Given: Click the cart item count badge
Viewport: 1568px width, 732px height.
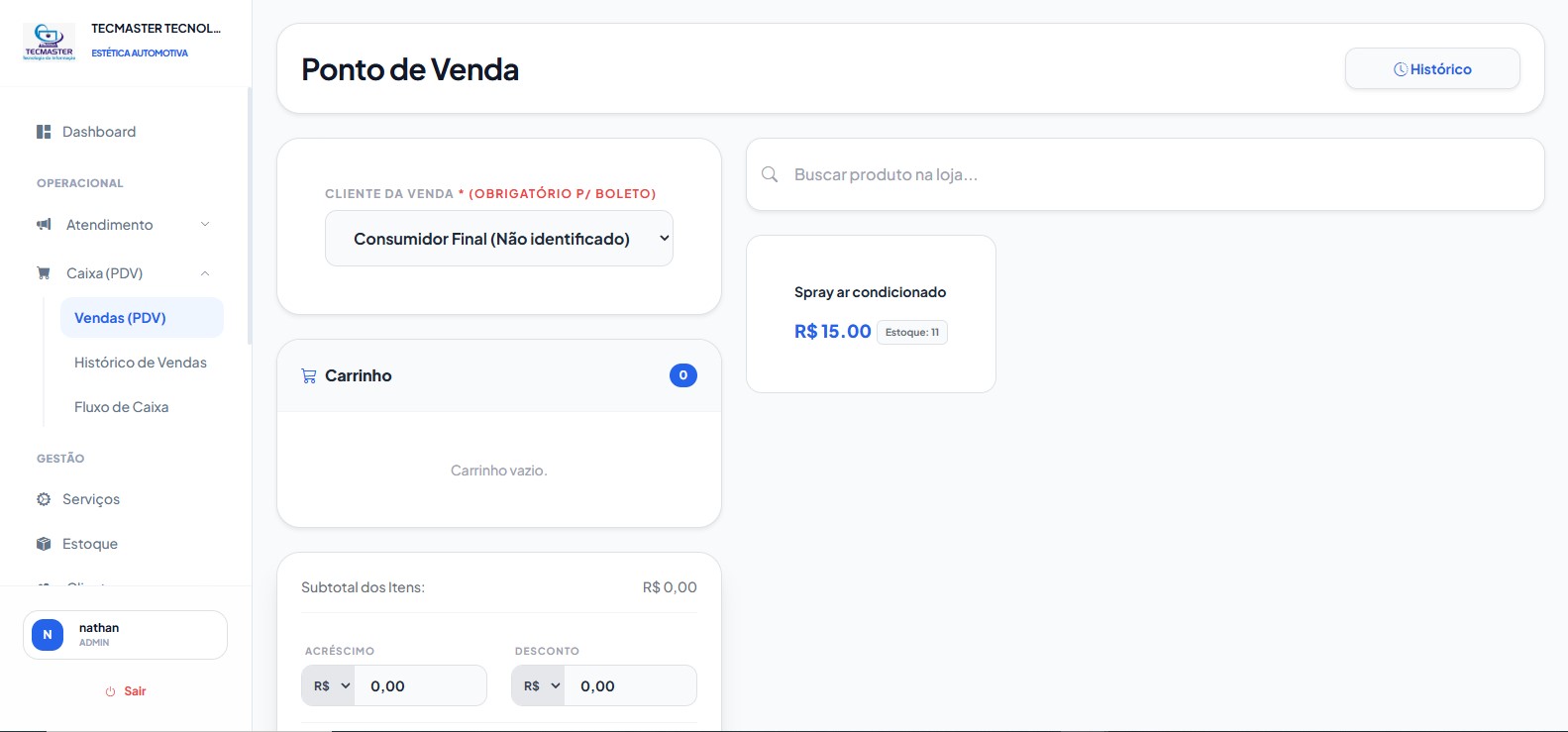Looking at the screenshot, I should [x=683, y=375].
